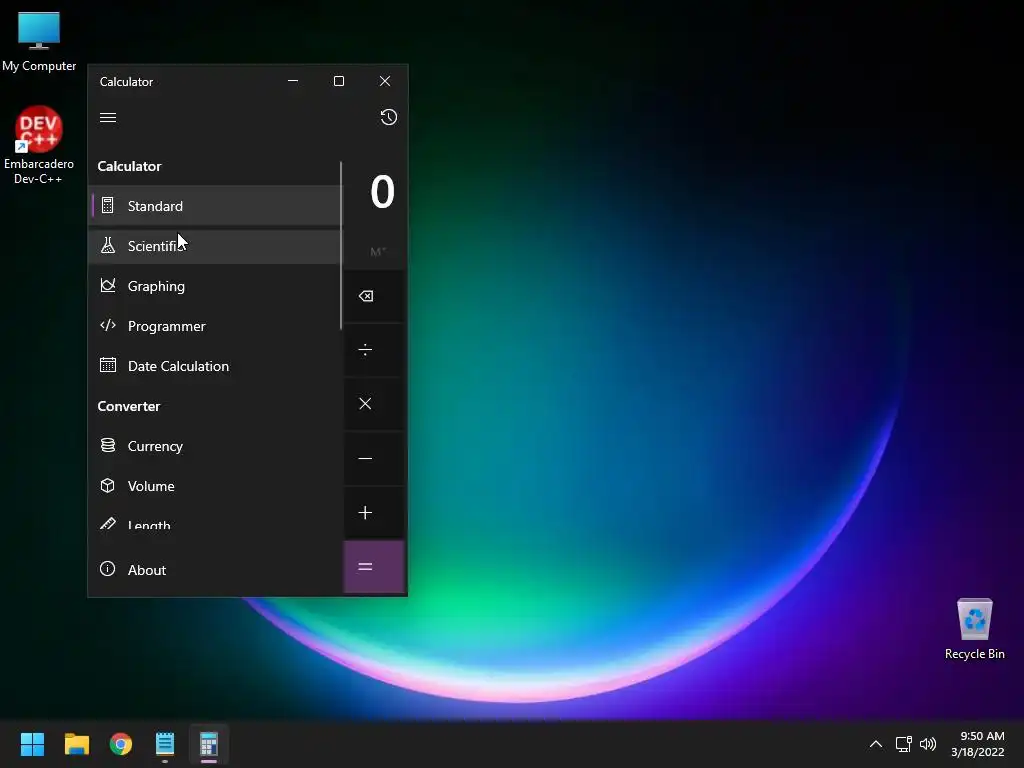Select the Recycle Bin desktop icon

(974, 629)
